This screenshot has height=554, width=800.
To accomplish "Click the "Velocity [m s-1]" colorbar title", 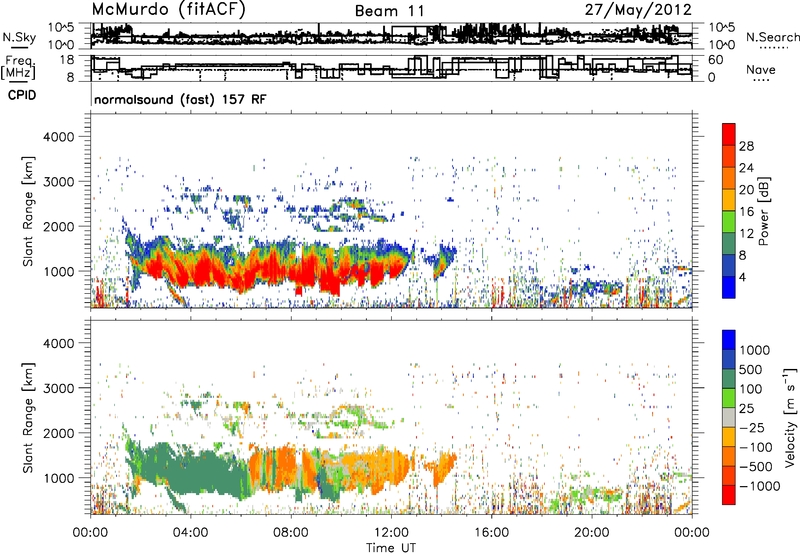I will coord(790,417).
